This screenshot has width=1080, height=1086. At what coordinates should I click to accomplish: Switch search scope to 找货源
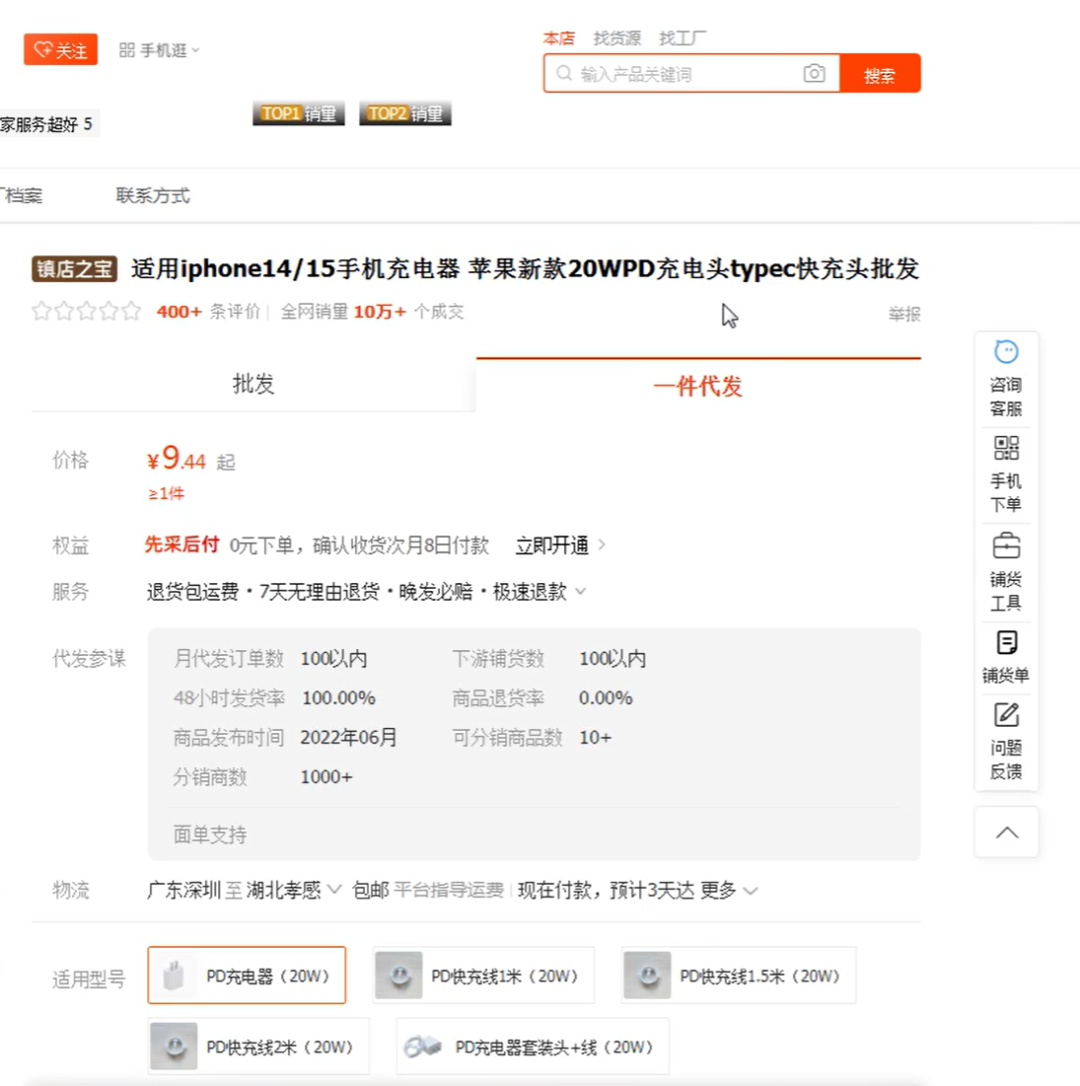pos(617,38)
